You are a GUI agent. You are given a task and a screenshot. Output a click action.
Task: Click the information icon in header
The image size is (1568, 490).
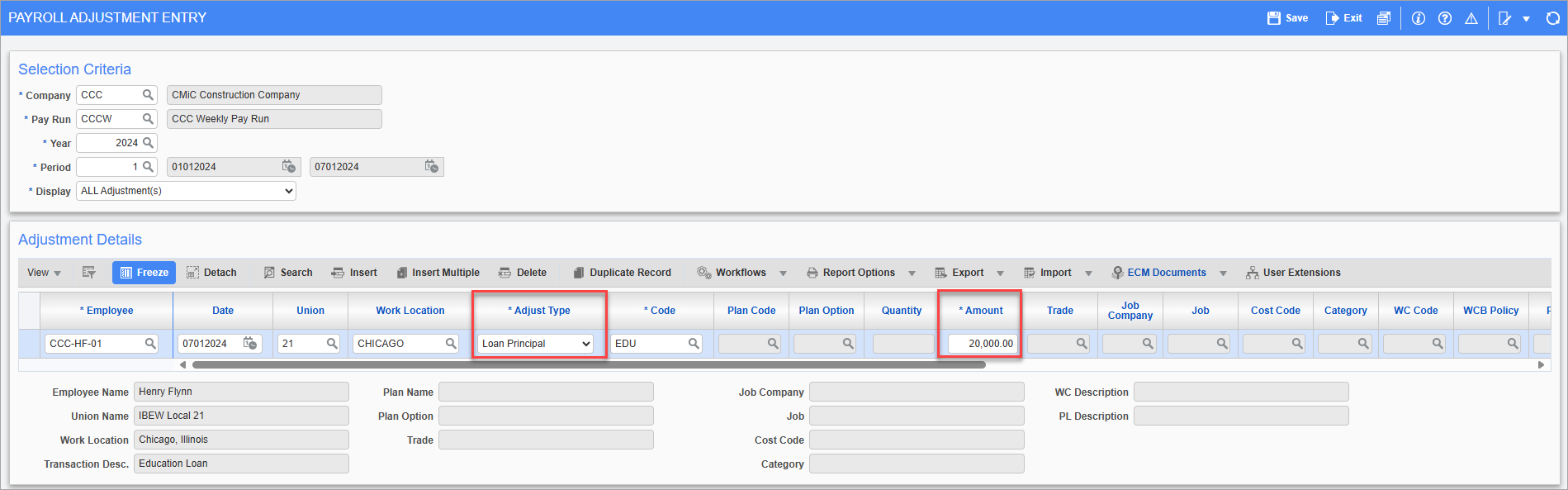[x=1418, y=18]
